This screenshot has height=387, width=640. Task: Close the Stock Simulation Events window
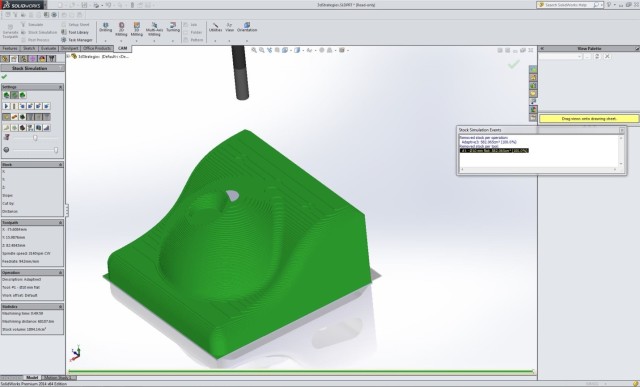click(622, 130)
